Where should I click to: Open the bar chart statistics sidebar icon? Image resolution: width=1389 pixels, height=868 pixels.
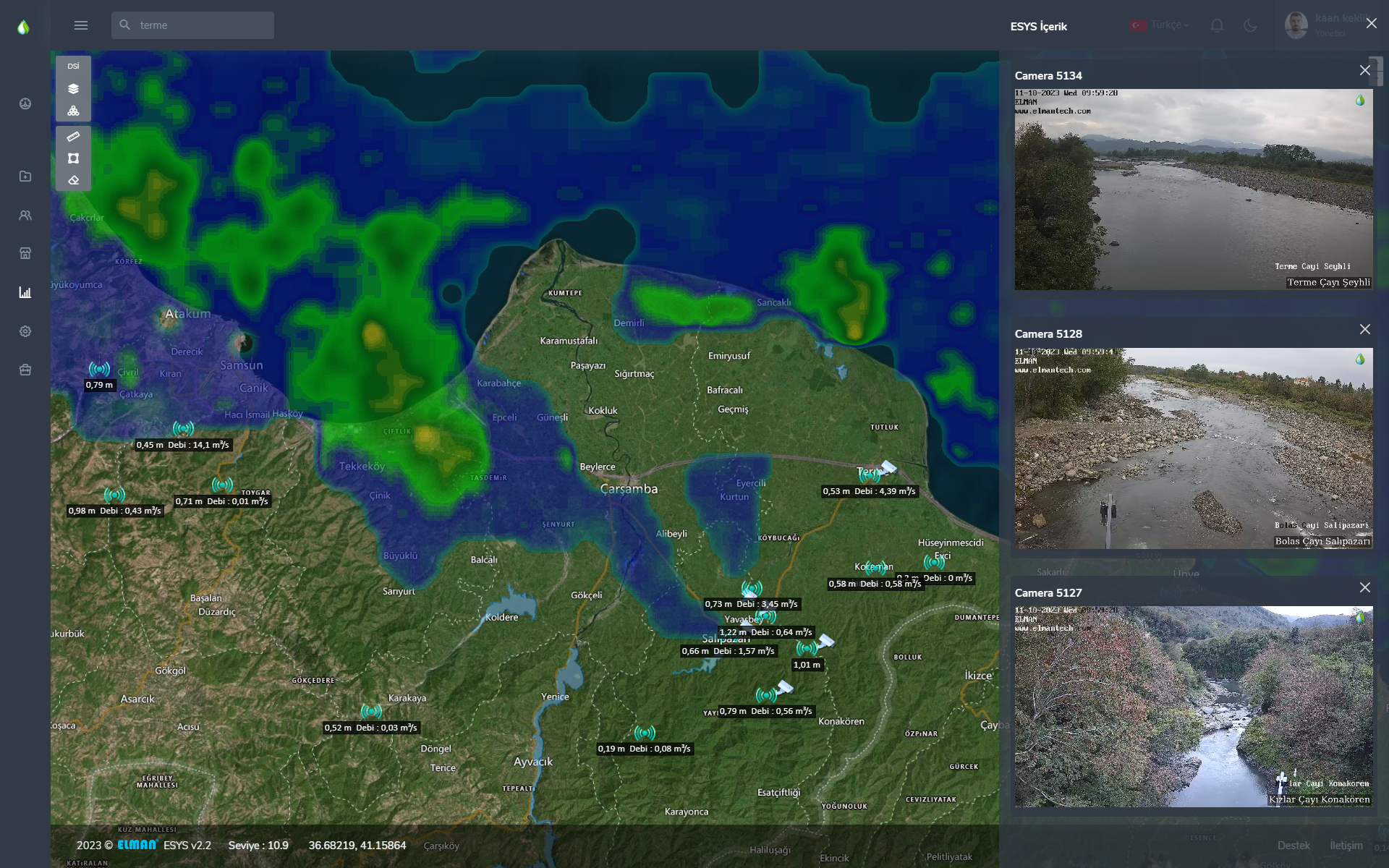coord(25,292)
